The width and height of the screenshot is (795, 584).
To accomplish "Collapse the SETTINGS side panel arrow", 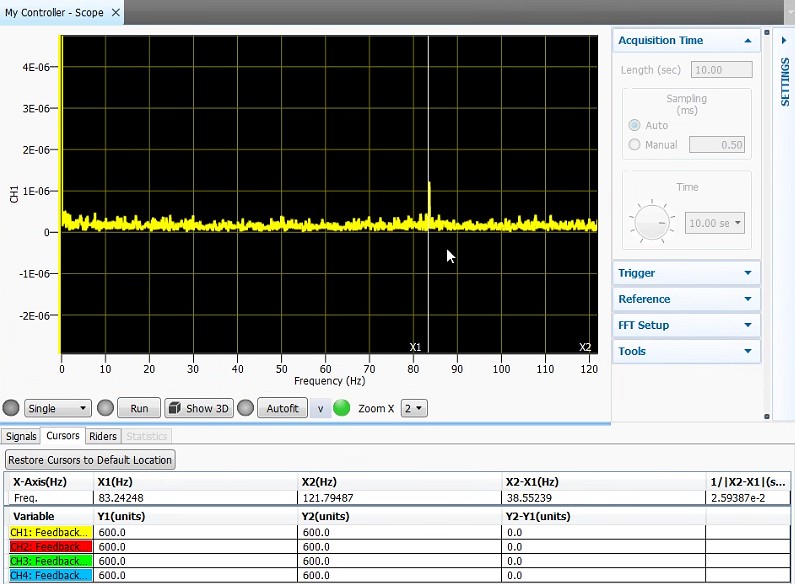I will [x=784, y=41].
